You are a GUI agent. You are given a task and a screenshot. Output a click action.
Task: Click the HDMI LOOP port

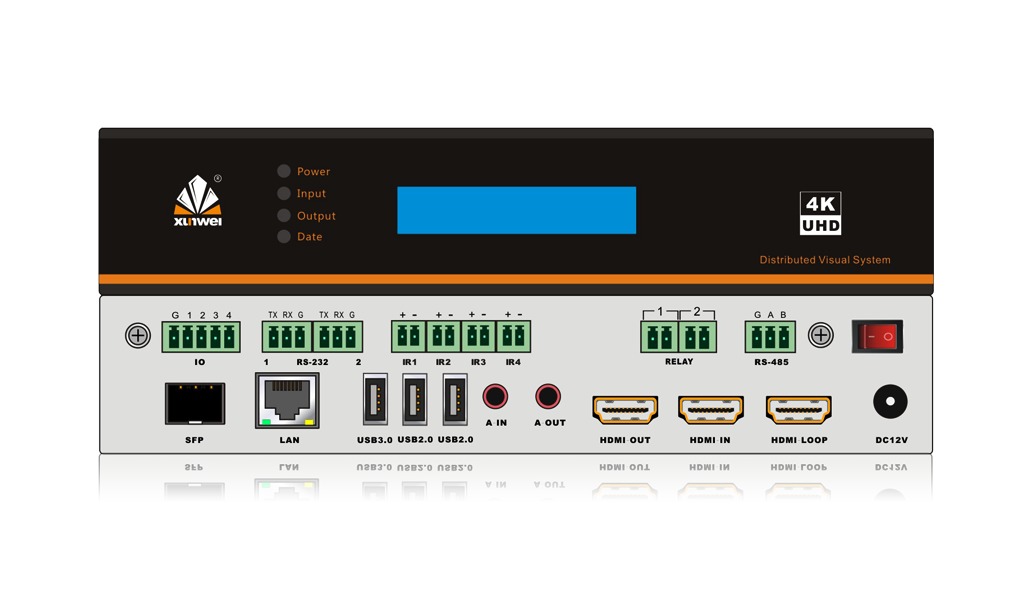[799, 409]
